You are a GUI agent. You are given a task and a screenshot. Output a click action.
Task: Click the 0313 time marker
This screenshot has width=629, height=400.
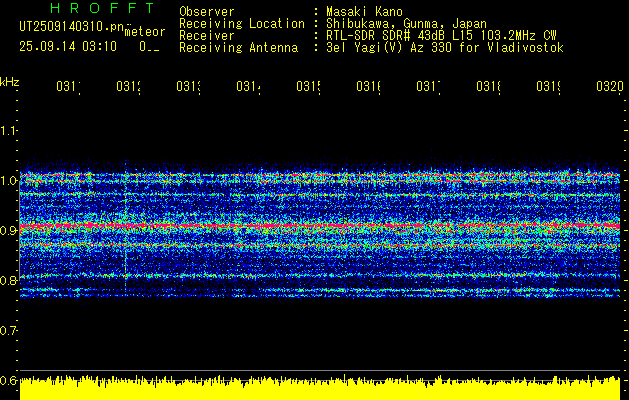189,87
